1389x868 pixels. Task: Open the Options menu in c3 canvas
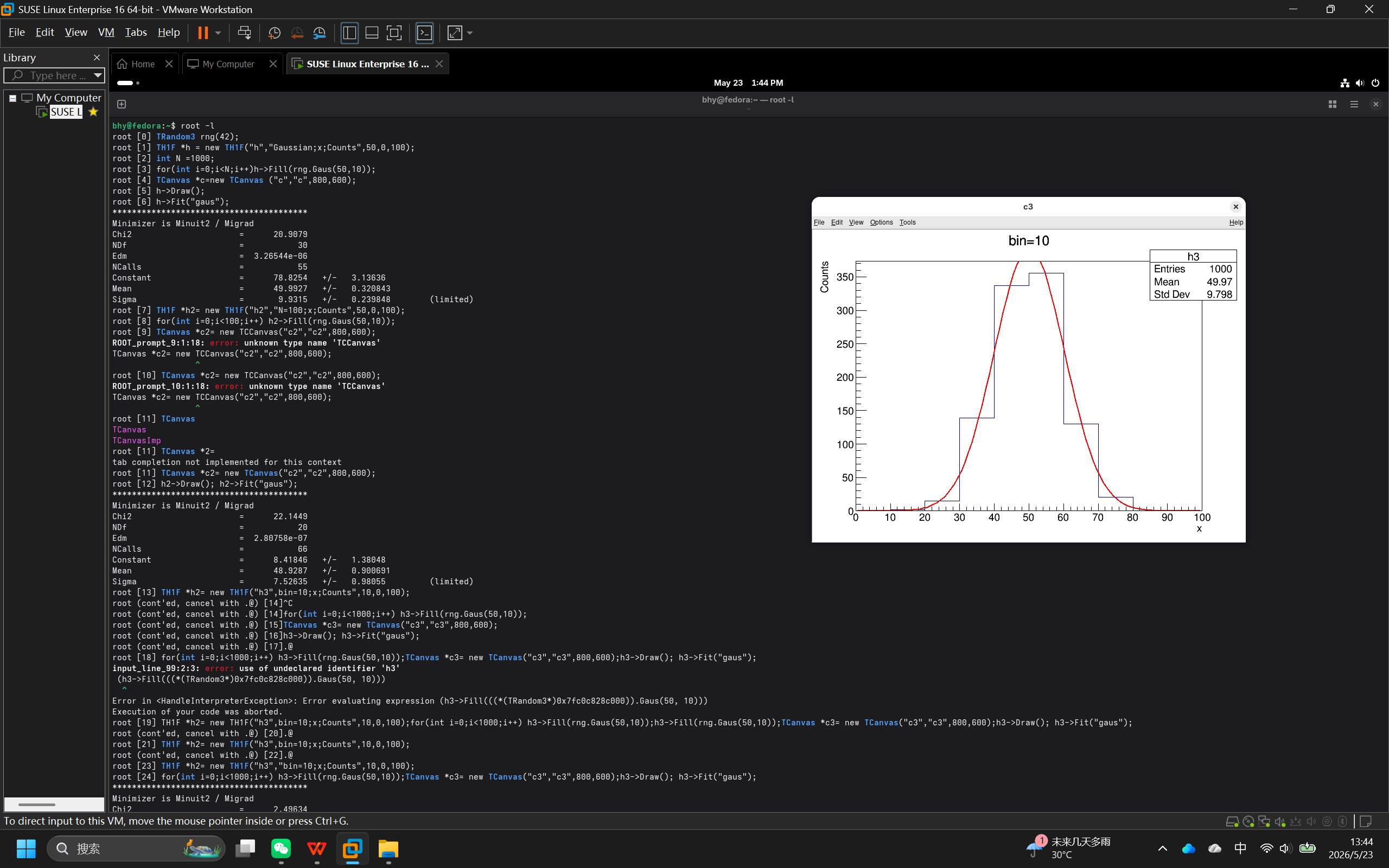pyautogui.click(x=881, y=222)
